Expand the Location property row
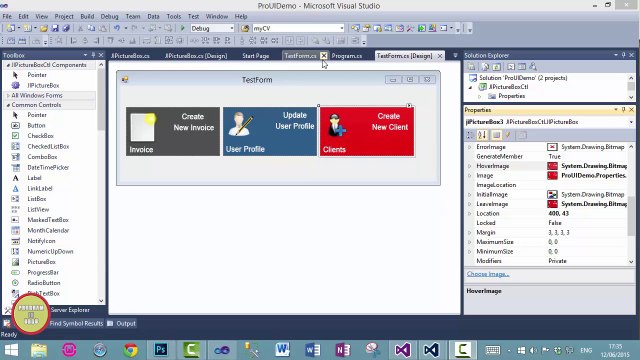Viewport: 640px width, 360px height. [x=469, y=213]
